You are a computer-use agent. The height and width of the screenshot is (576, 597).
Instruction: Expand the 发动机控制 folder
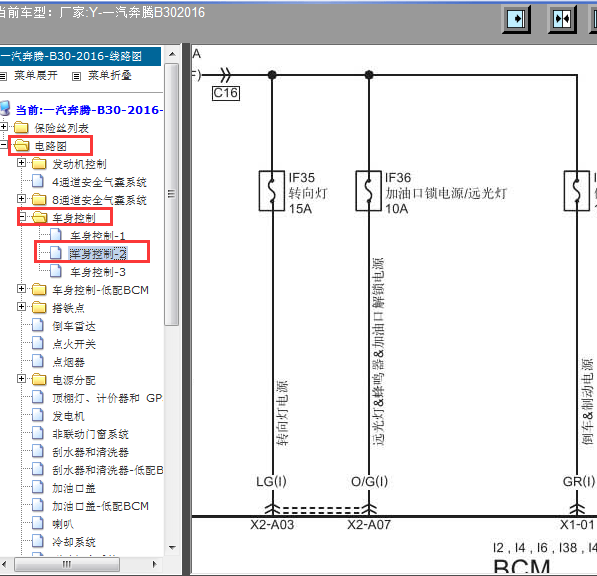[21, 163]
